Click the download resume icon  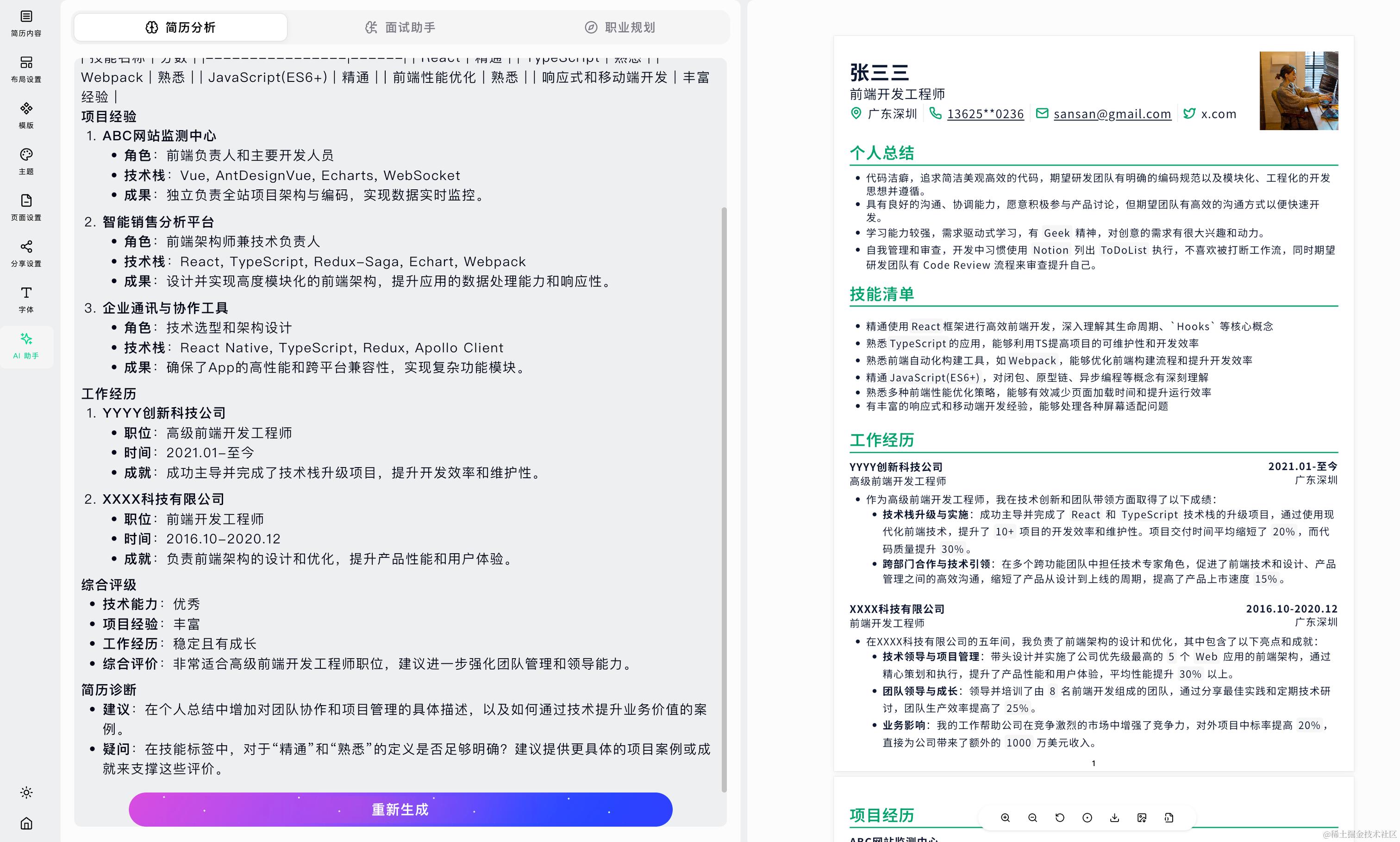pyautogui.click(x=1114, y=817)
